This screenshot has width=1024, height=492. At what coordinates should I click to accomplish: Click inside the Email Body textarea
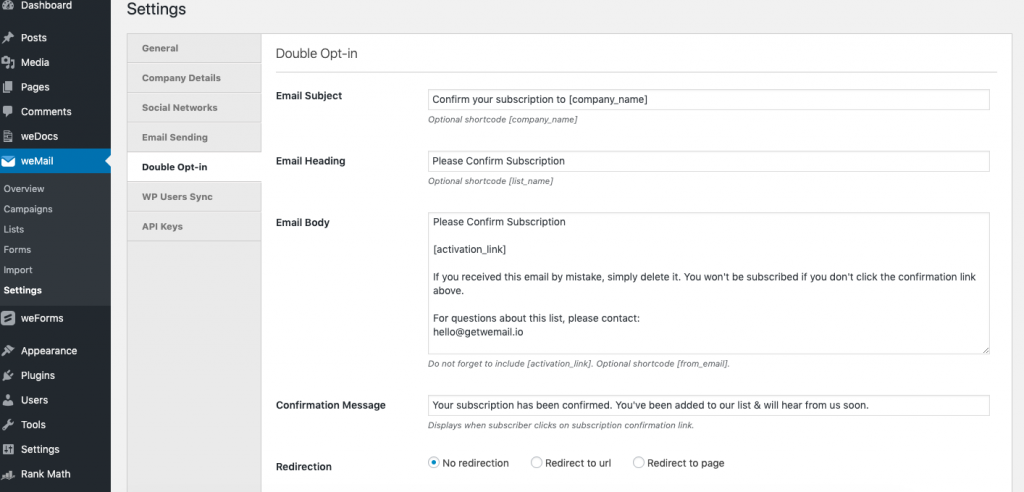(709, 283)
